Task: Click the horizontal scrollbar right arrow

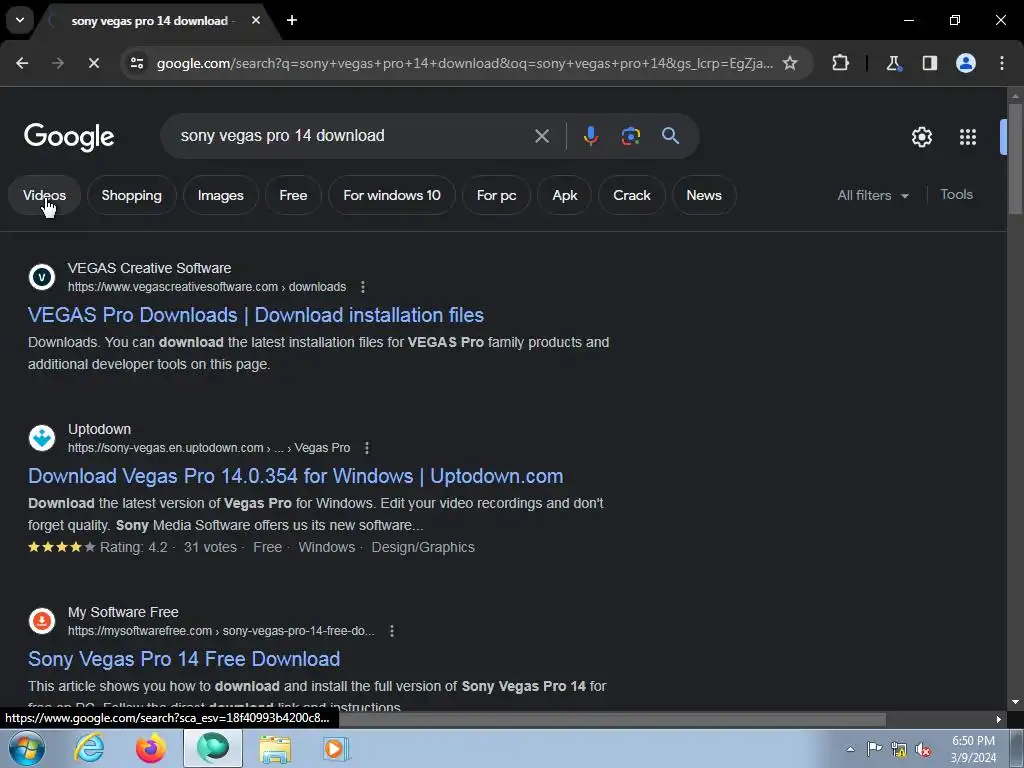Action: [999, 719]
